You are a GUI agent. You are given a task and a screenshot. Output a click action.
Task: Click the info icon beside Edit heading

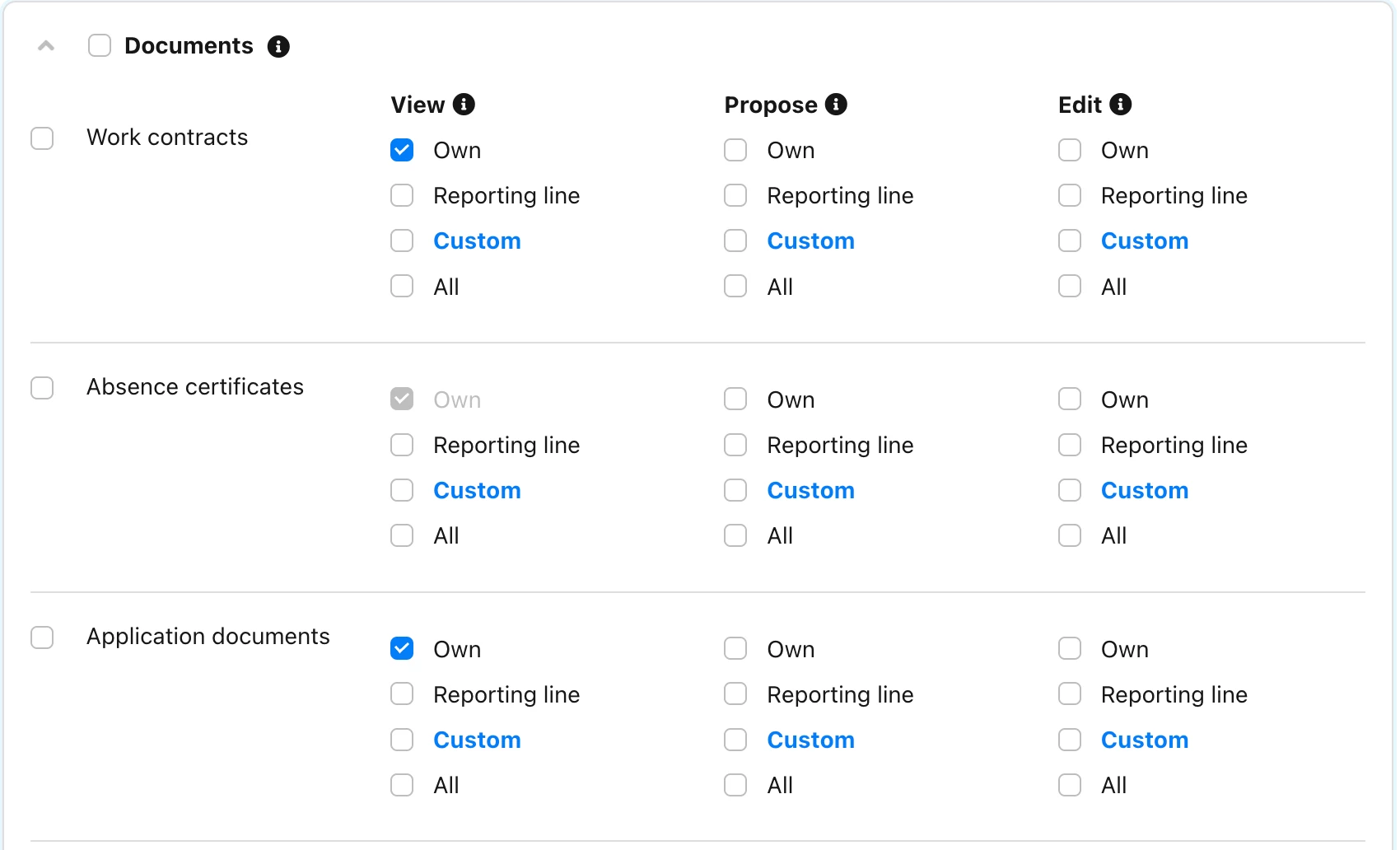click(x=1121, y=105)
